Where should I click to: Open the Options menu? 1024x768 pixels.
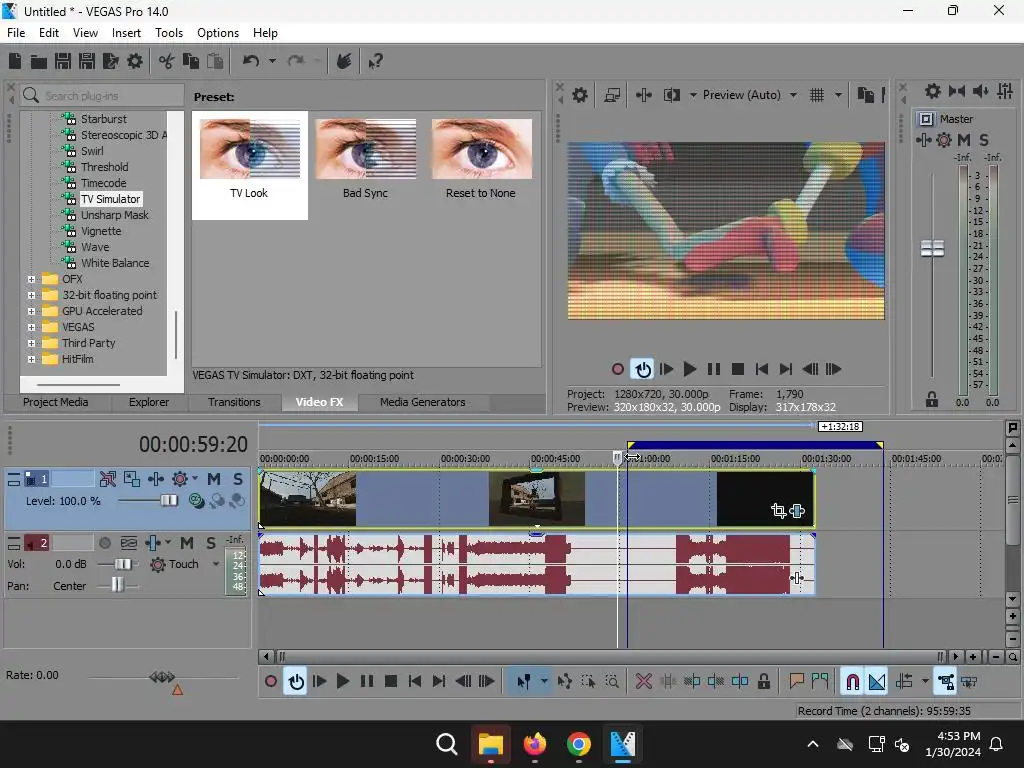click(x=217, y=33)
